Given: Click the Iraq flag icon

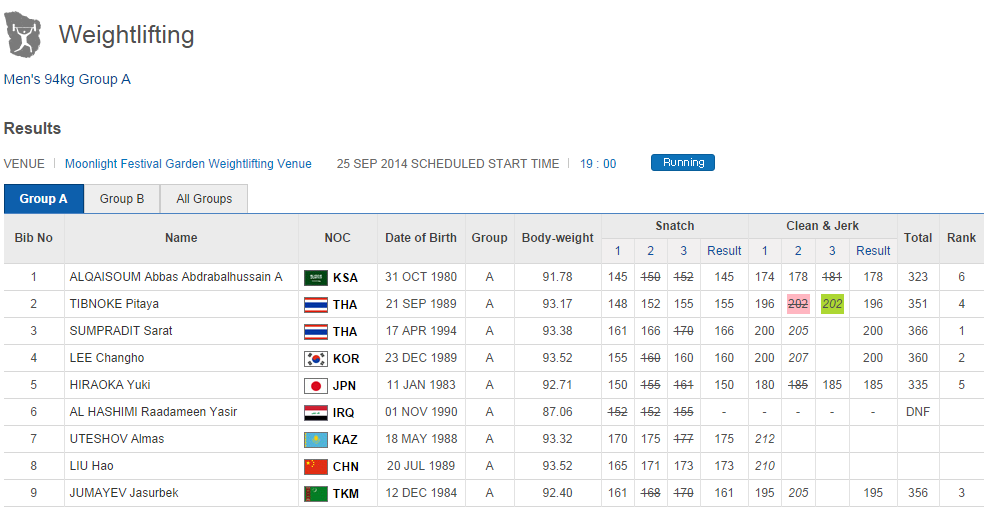Looking at the screenshot, I should [x=315, y=412].
